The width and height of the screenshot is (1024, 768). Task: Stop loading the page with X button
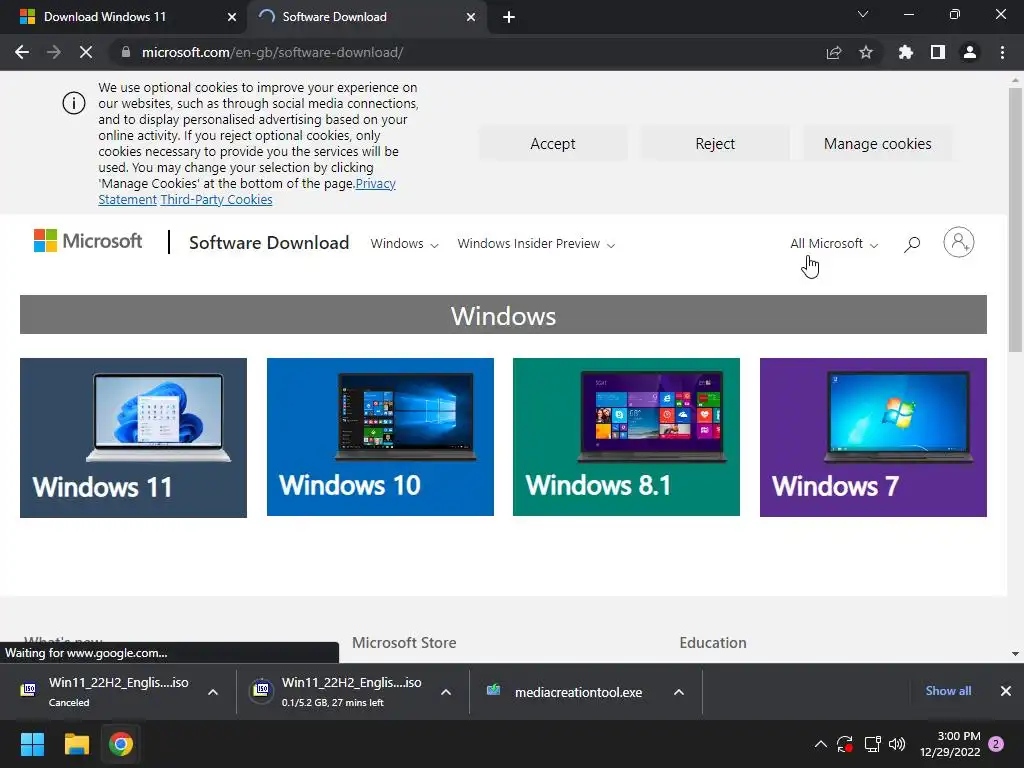click(x=86, y=52)
